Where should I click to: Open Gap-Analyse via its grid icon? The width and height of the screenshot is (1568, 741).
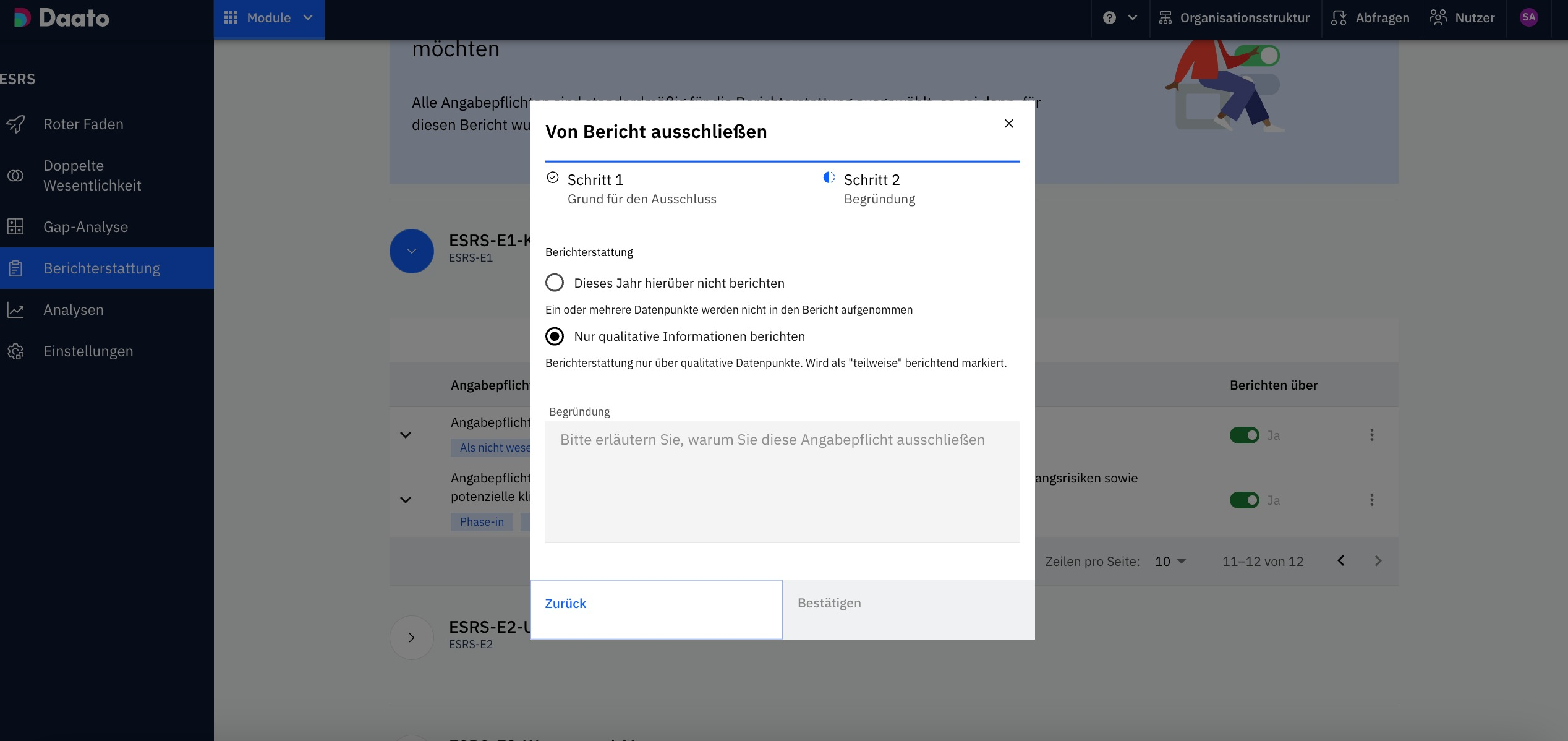[x=15, y=227]
